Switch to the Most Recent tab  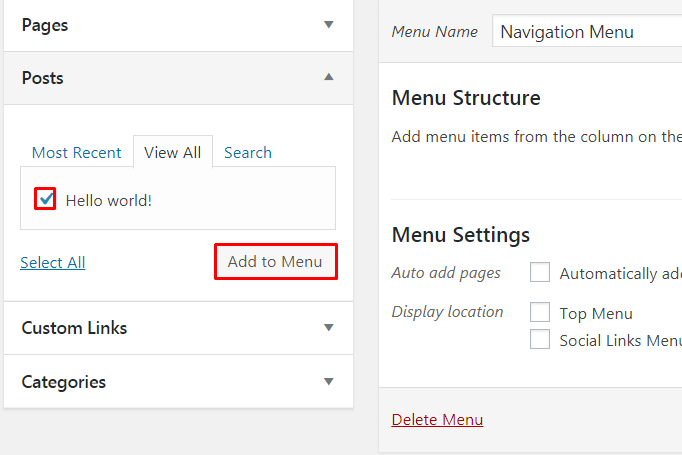pyautogui.click(x=77, y=153)
